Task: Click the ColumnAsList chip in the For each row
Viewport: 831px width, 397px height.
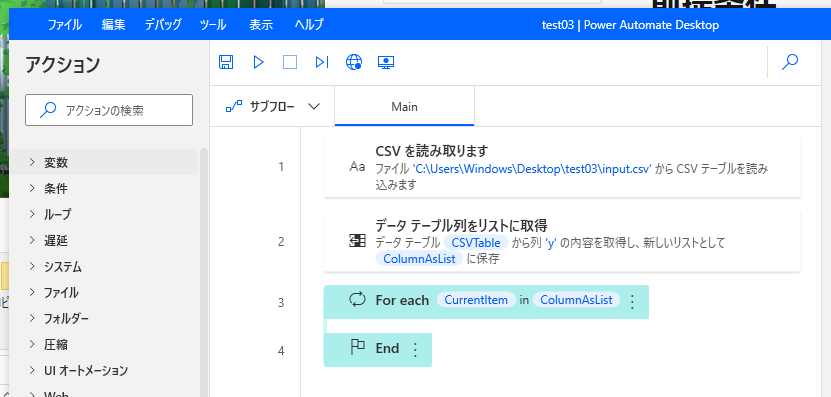Action: (576, 299)
